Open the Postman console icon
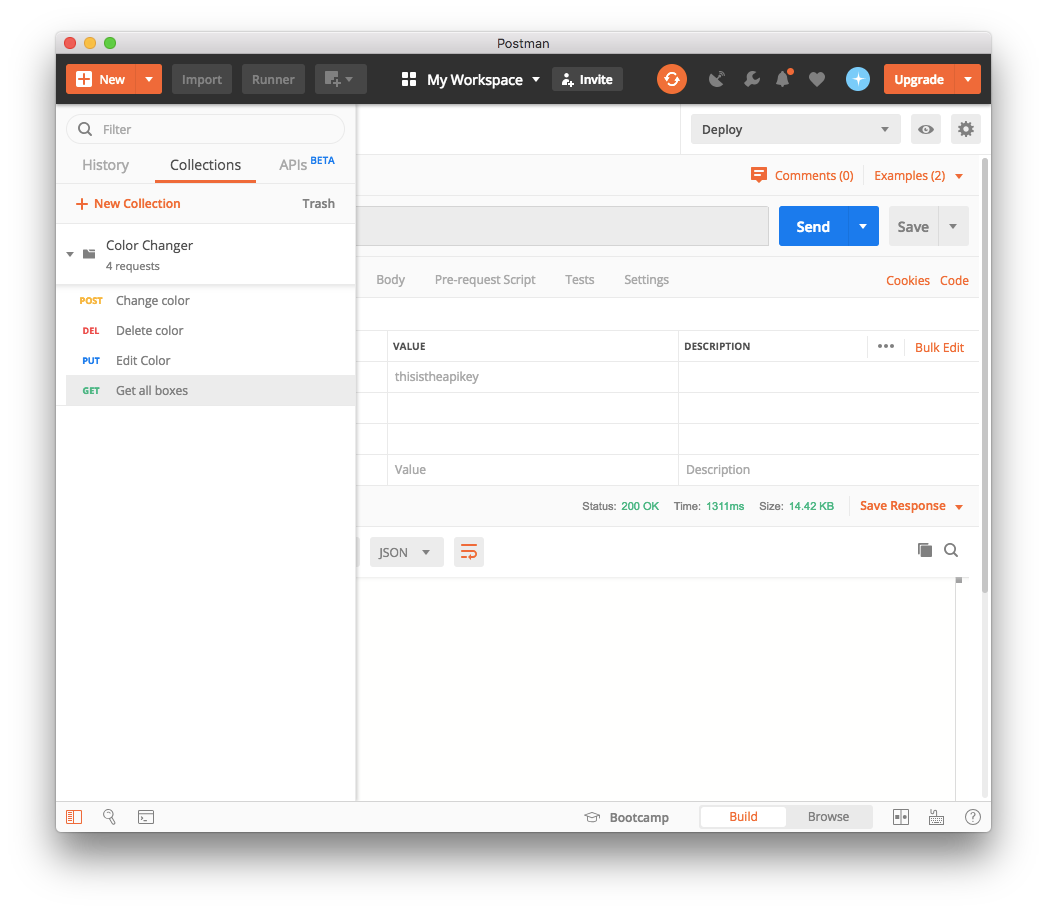The image size is (1047, 912). click(146, 817)
